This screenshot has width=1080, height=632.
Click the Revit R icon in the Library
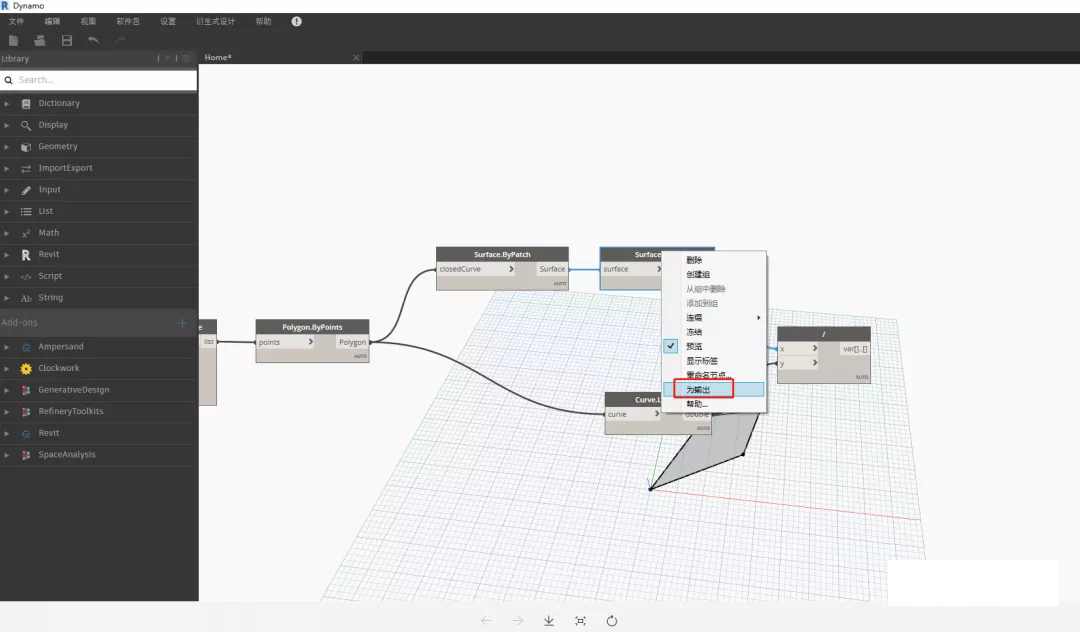tap(26, 255)
